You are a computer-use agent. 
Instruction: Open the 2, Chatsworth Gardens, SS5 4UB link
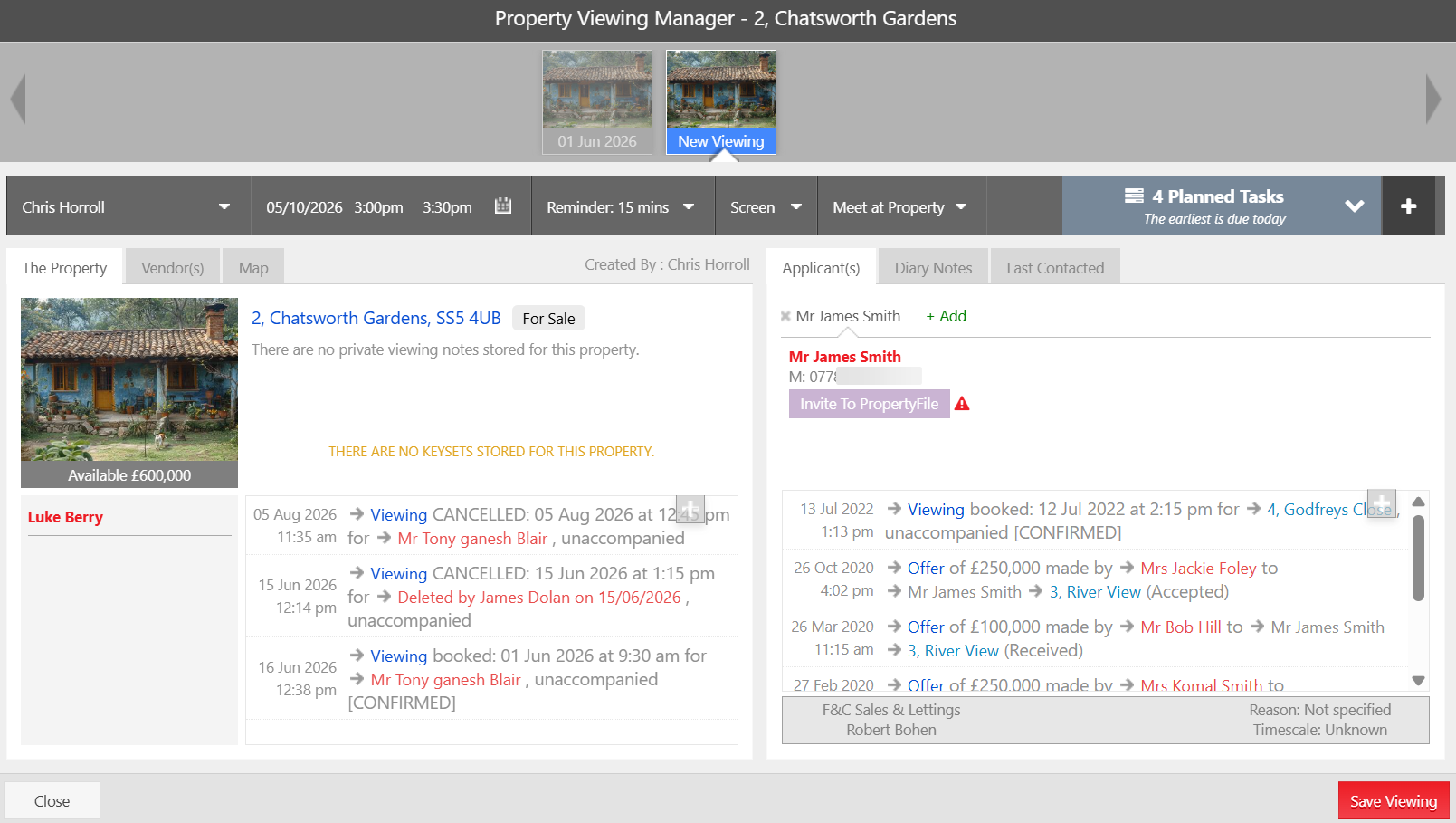(376, 318)
